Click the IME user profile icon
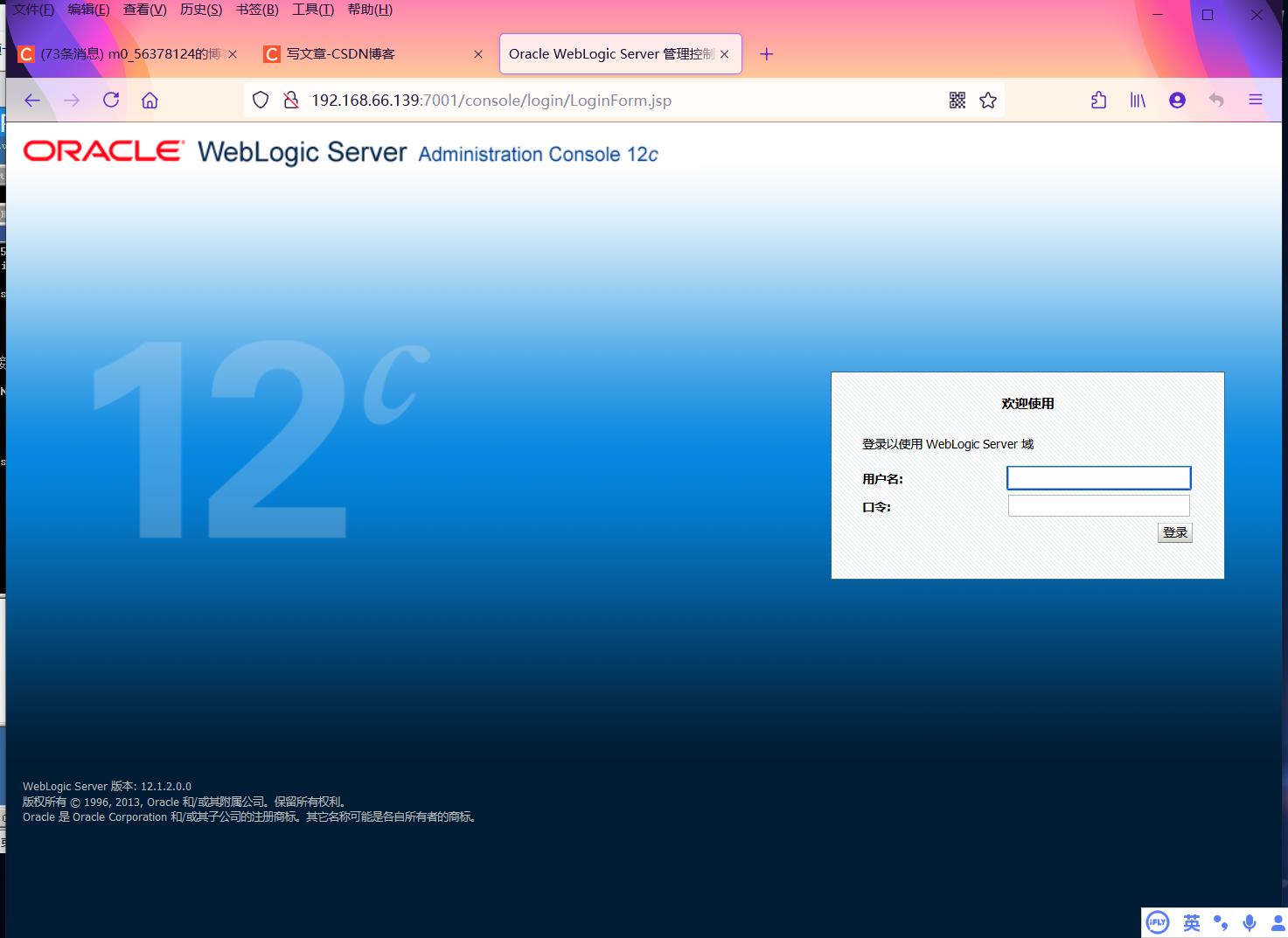Image resolution: width=1288 pixels, height=938 pixels. pos(1278,922)
